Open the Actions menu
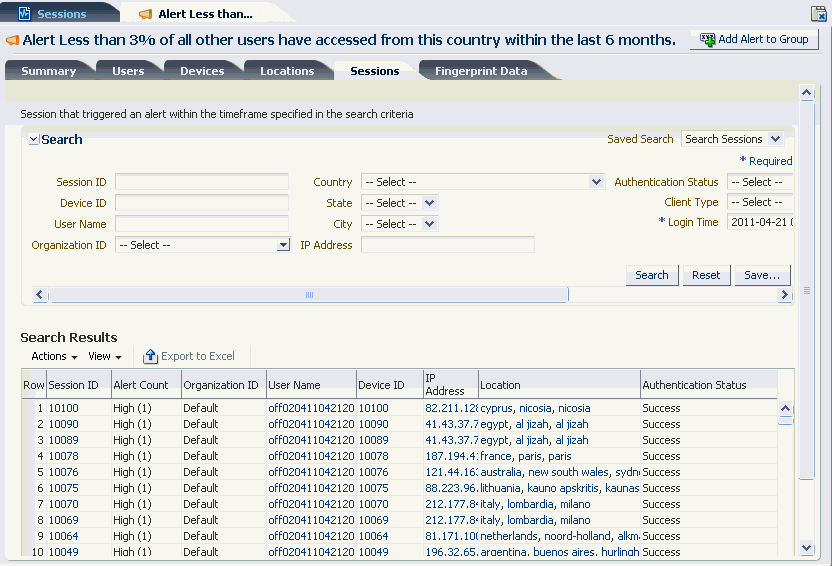 54,356
